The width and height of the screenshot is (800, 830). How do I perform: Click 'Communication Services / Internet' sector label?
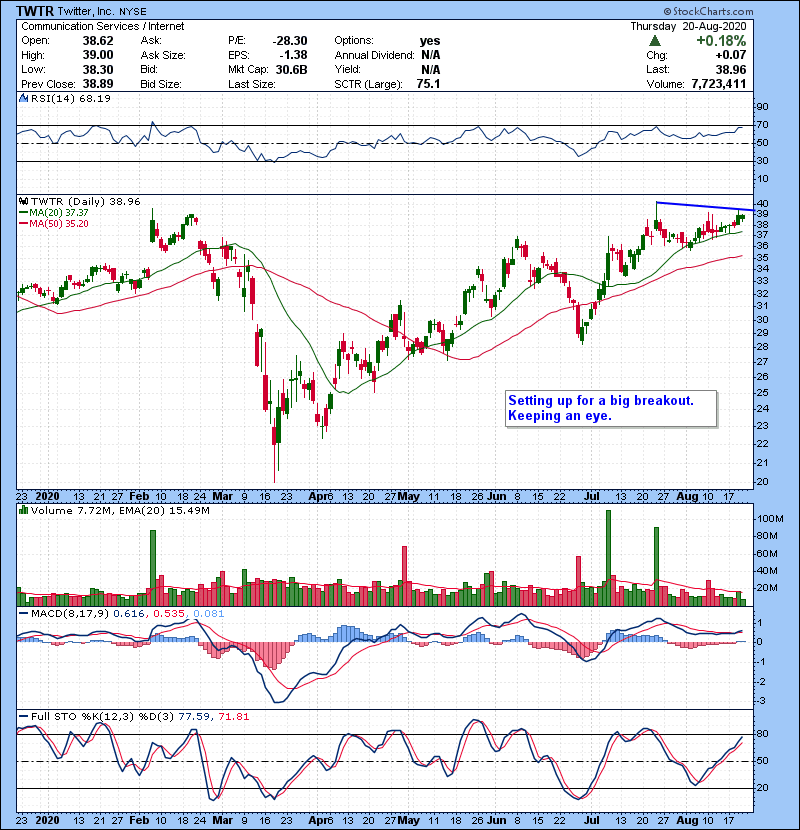point(103,26)
